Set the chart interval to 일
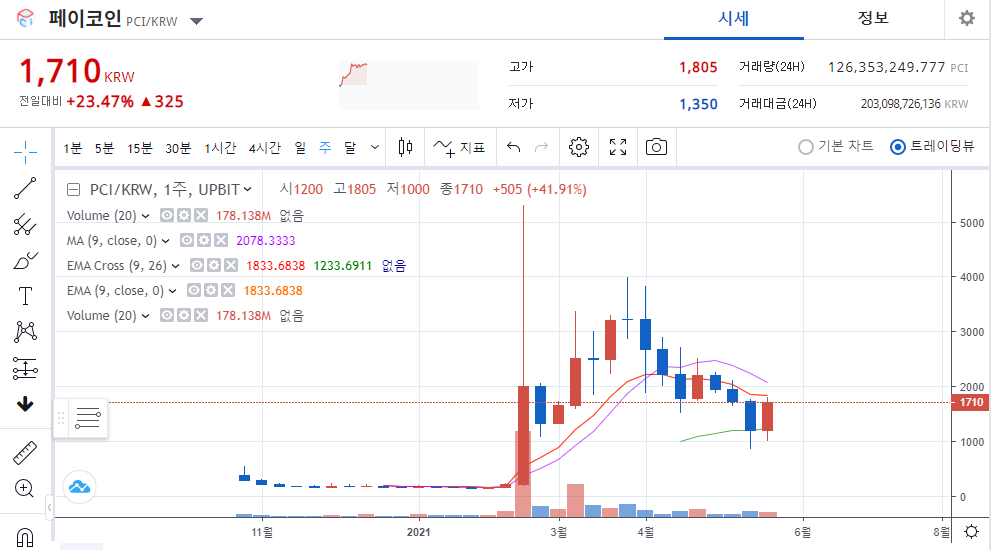The height and width of the screenshot is (550, 991). pos(300,148)
